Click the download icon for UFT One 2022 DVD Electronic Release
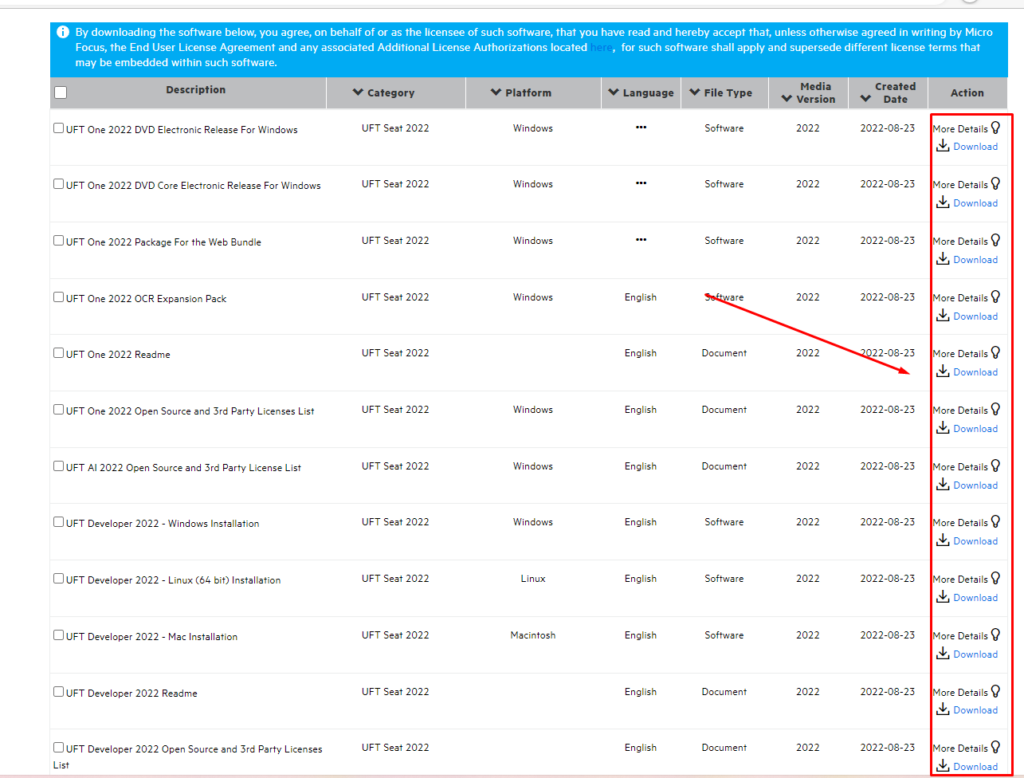The image size is (1024, 778). tap(942, 146)
